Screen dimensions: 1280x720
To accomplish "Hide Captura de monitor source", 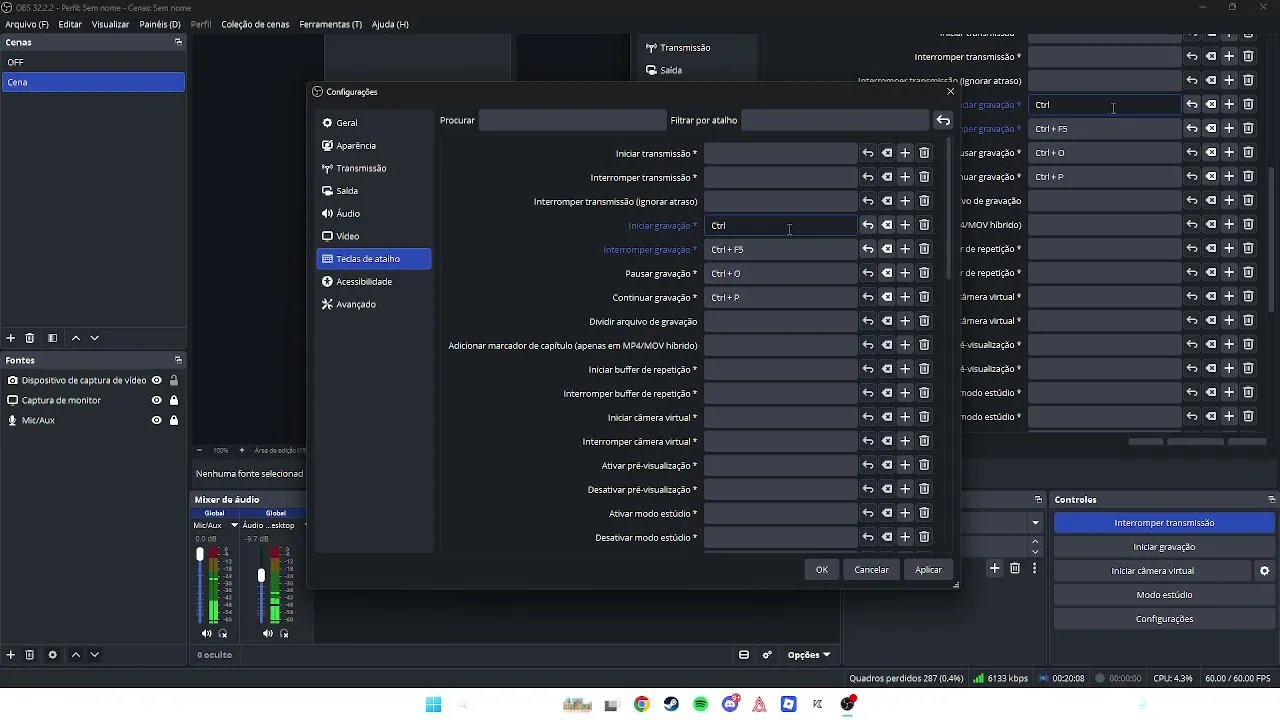I will click(x=157, y=400).
